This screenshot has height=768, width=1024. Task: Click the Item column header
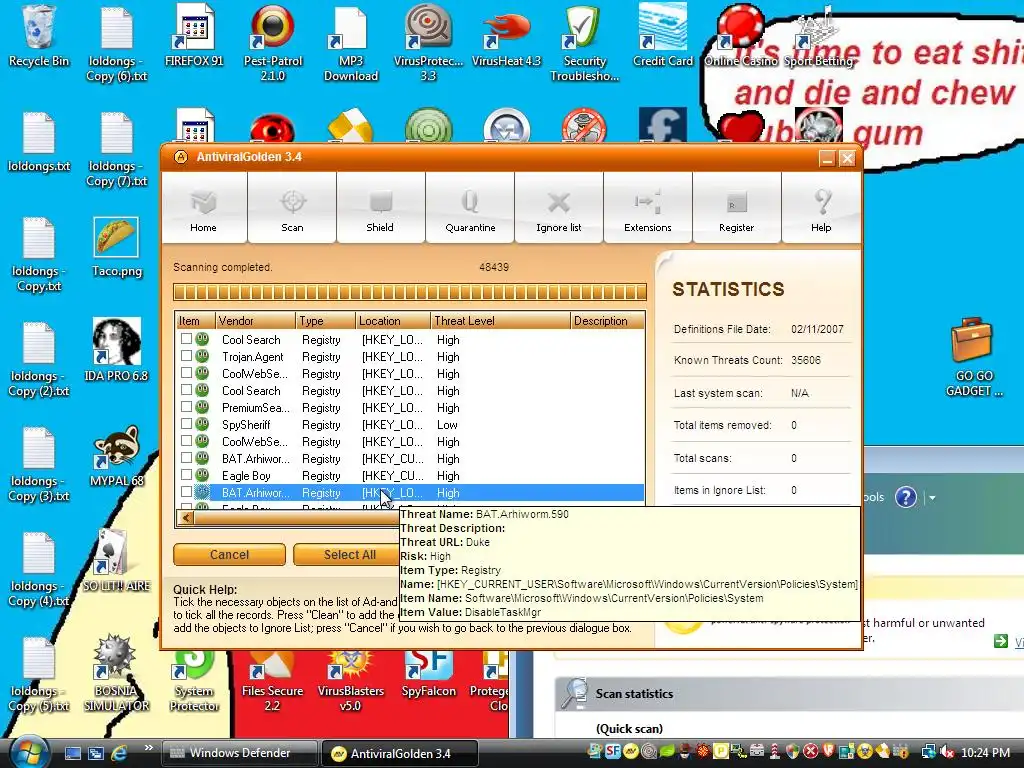[x=195, y=321]
